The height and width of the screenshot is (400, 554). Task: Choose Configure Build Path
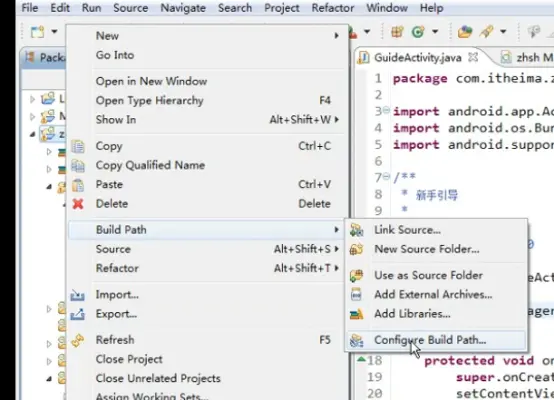coord(436,340)
